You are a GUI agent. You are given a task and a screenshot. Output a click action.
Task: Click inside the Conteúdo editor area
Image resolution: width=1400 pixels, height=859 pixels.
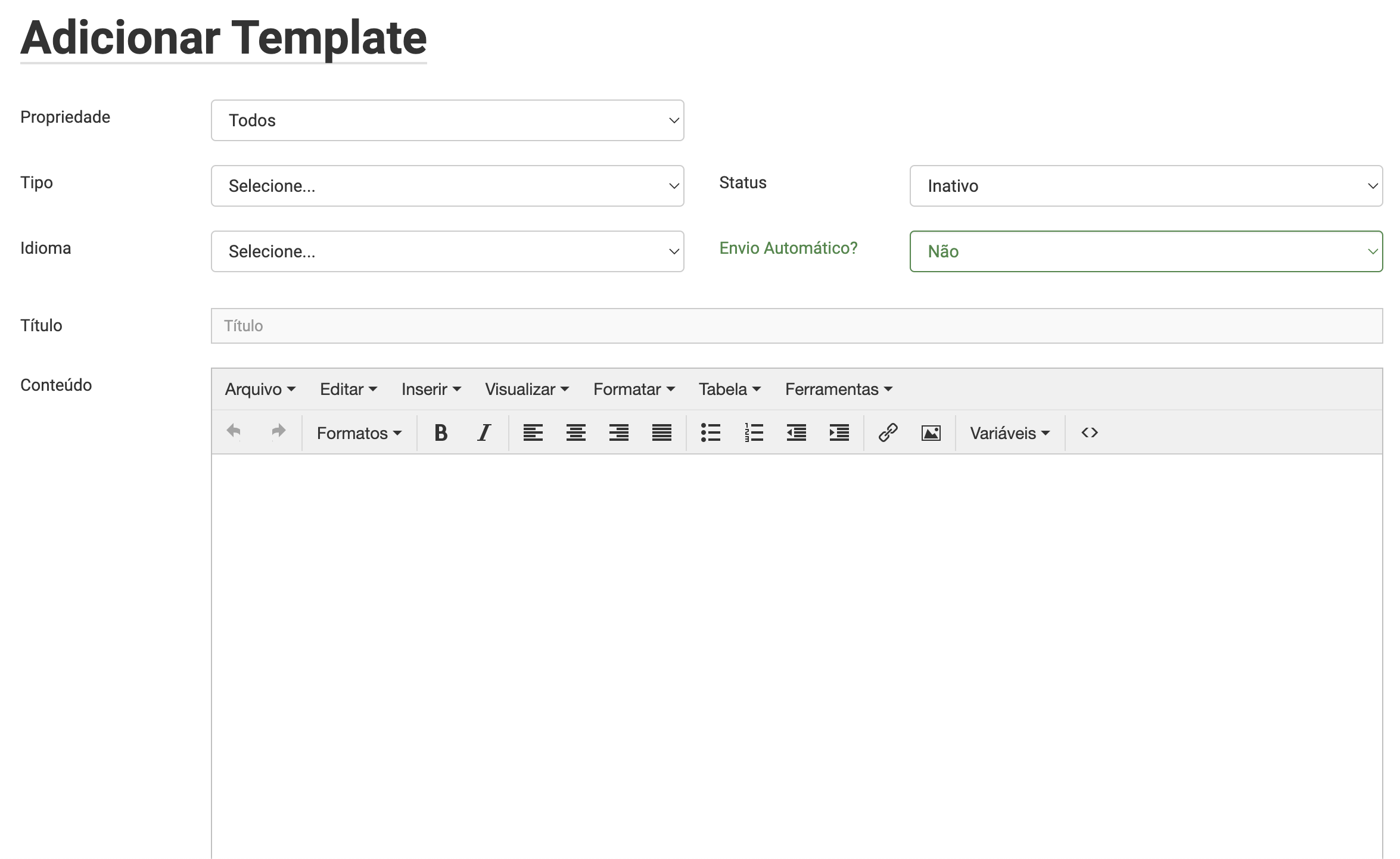pyautogui.click(x=797, y=655)
